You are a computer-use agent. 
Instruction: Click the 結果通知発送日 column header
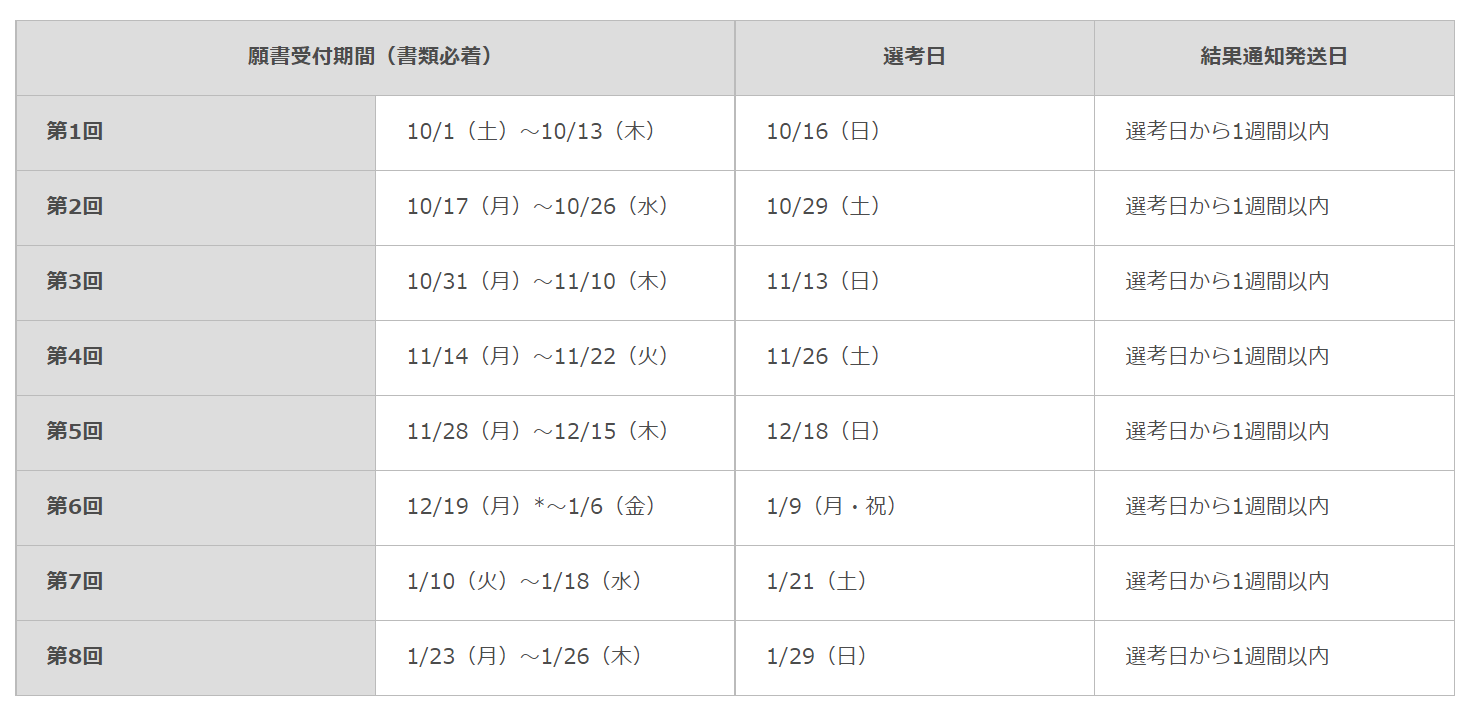(1274, 58)
